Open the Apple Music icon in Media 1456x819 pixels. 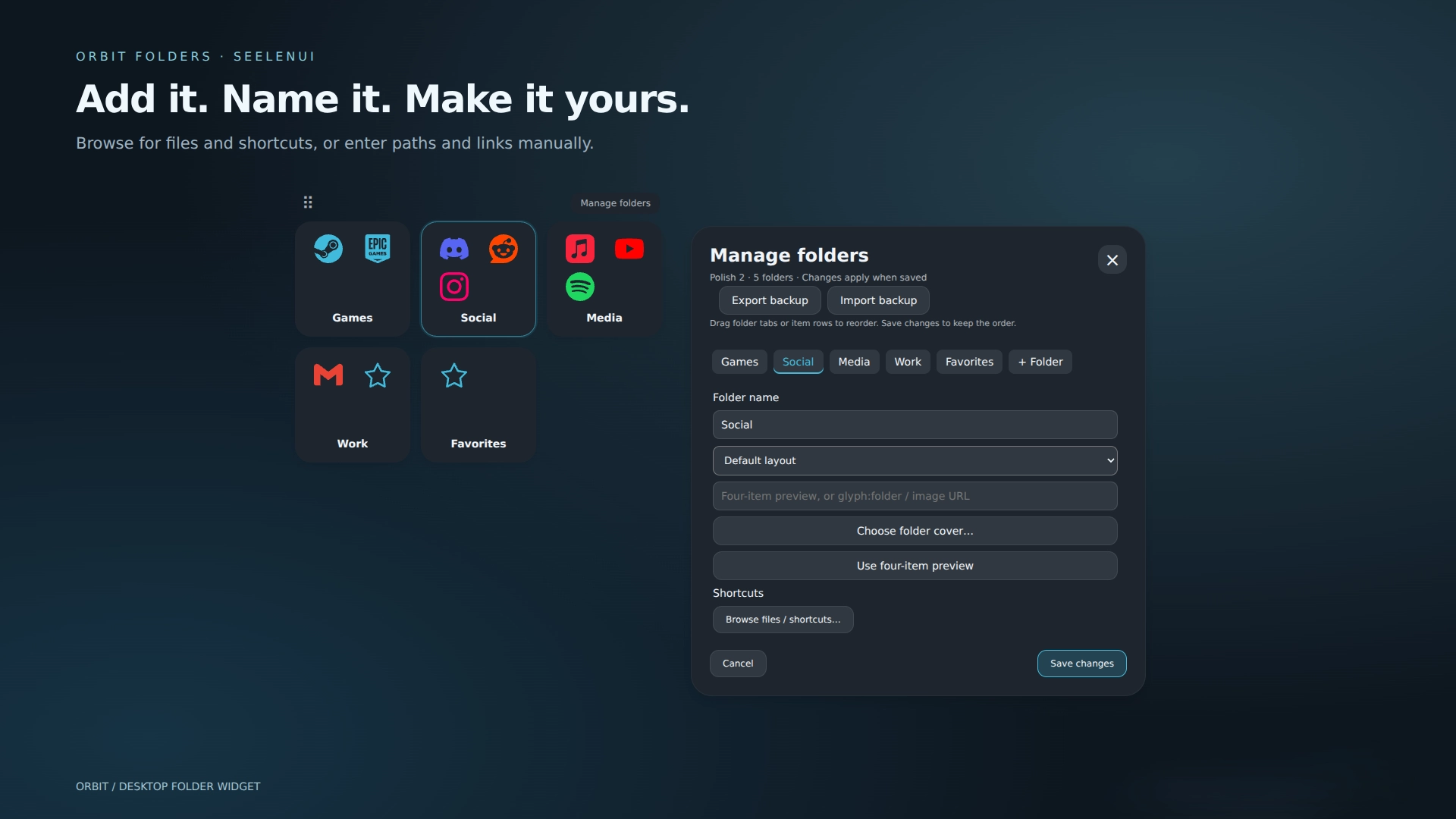(580, 249)
